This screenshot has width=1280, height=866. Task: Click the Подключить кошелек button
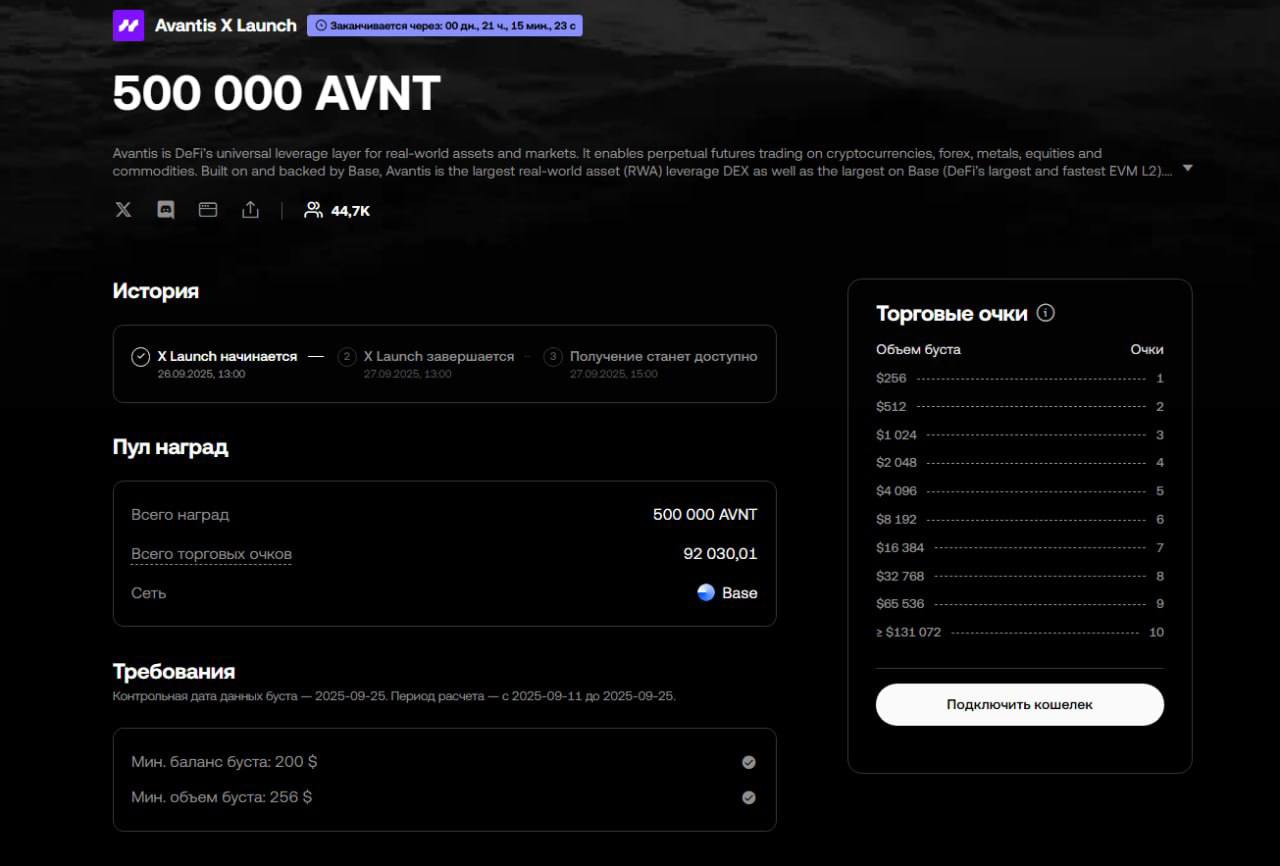tap(1019, 704)
